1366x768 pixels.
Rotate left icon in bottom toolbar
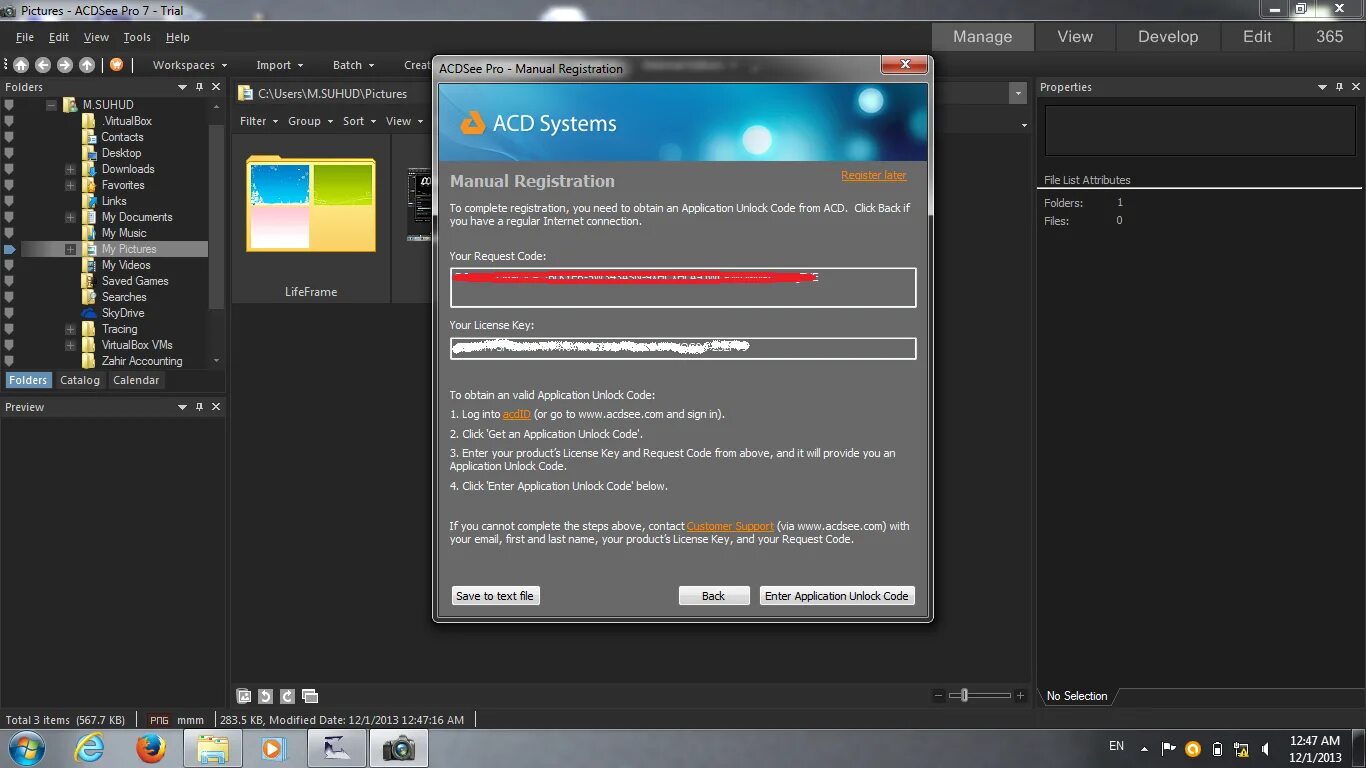(x=265, y=696)
